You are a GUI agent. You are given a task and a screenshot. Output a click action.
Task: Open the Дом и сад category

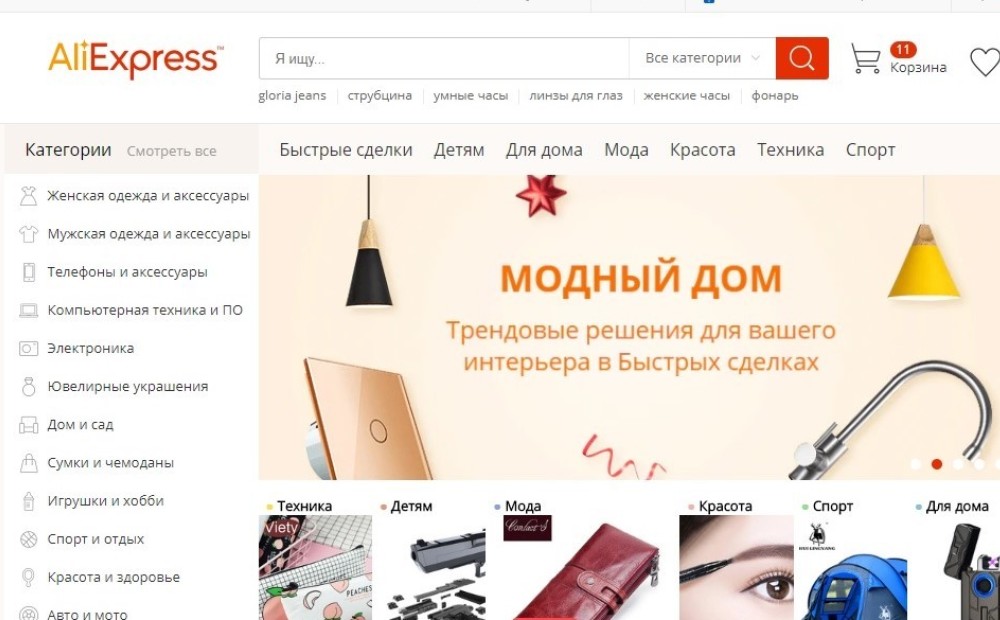pos(80,425)
